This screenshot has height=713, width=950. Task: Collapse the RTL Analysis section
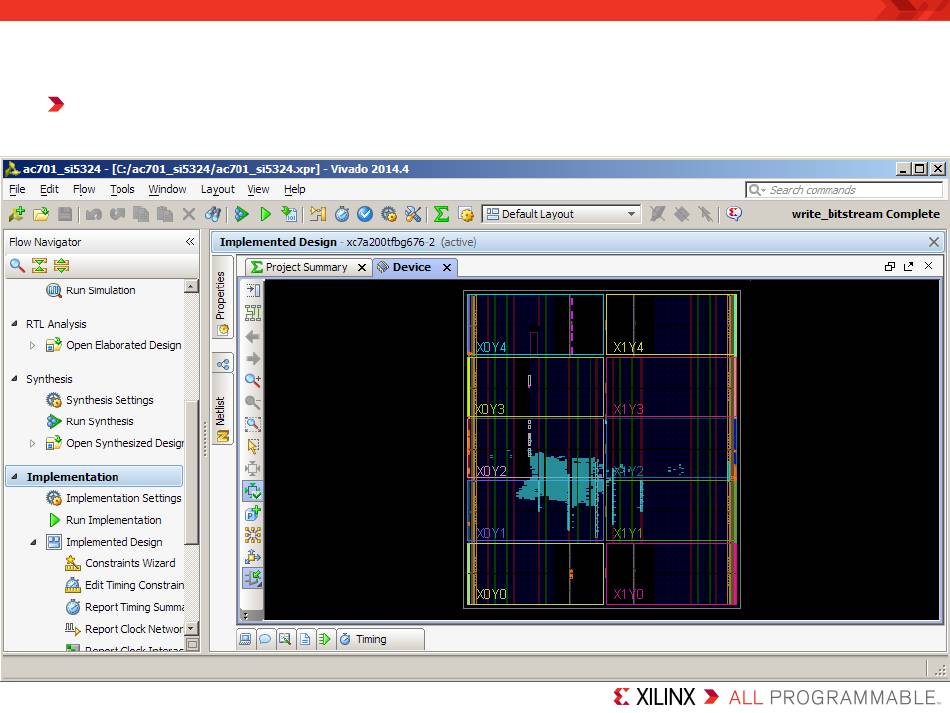point(15,323)
